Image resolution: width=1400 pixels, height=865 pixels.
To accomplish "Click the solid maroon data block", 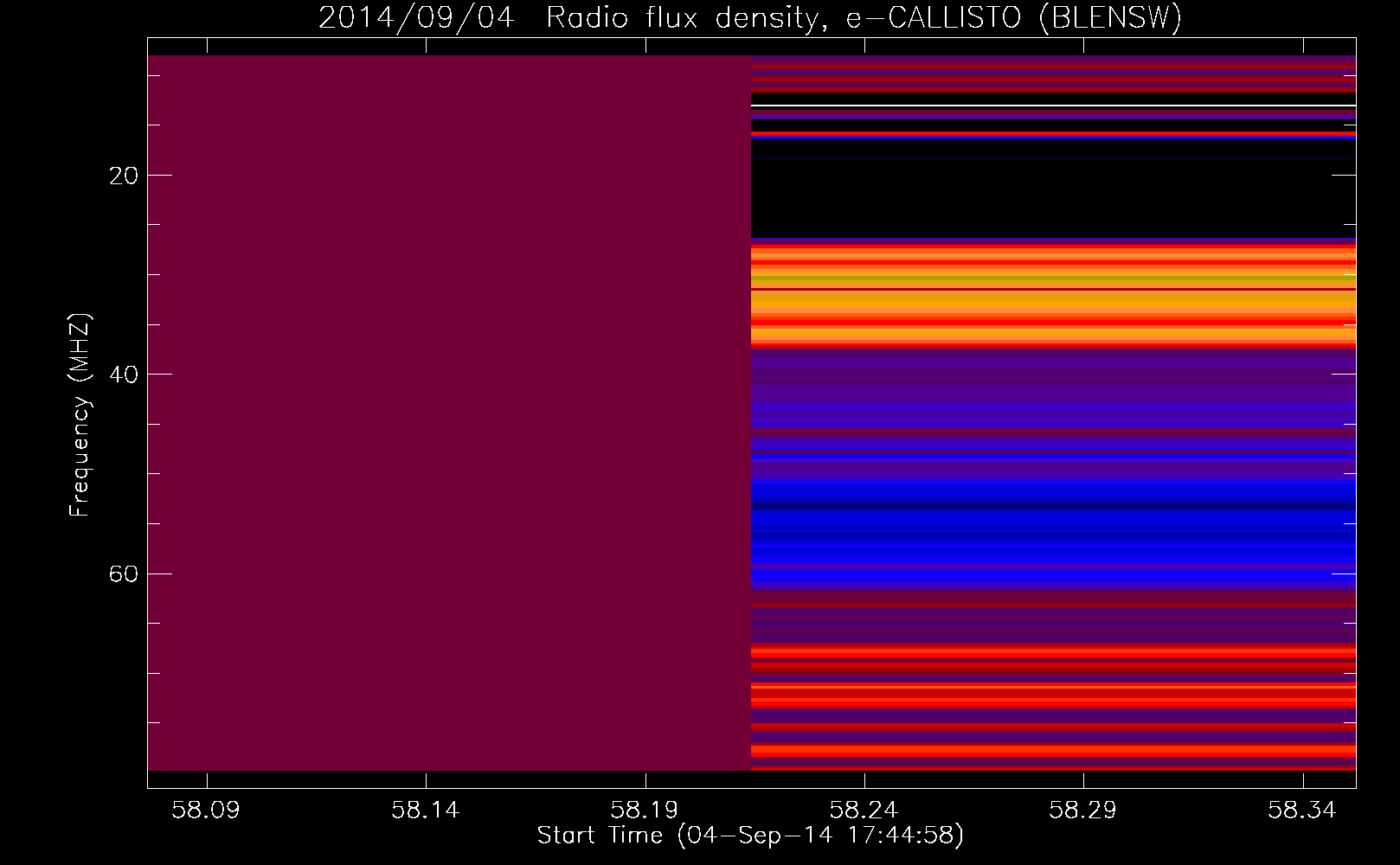I will click(x=449, y=413).
